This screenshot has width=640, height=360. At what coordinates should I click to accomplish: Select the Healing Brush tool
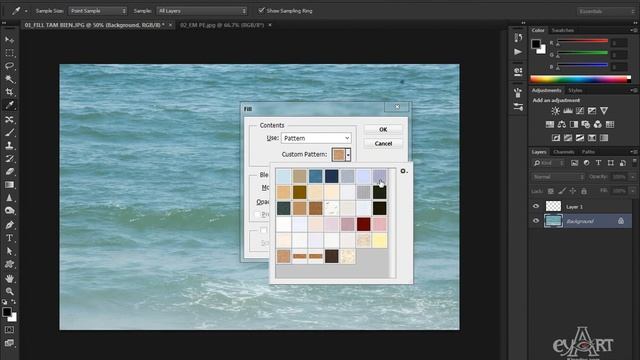point(9,119)
